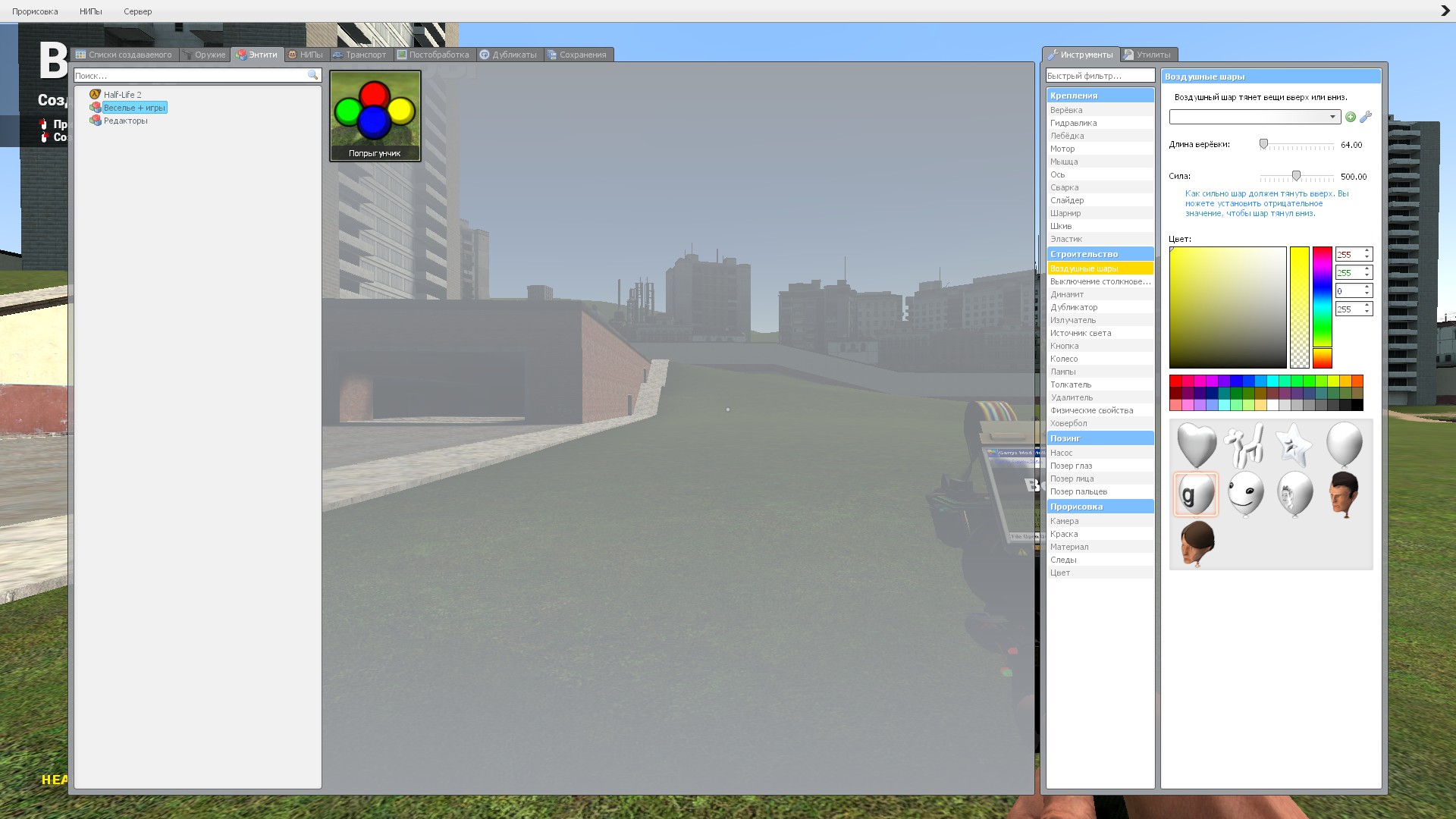Click the checkered alpha transparency bar
The height and width of the screenshot is (819, 1456).
(1300, 307)
